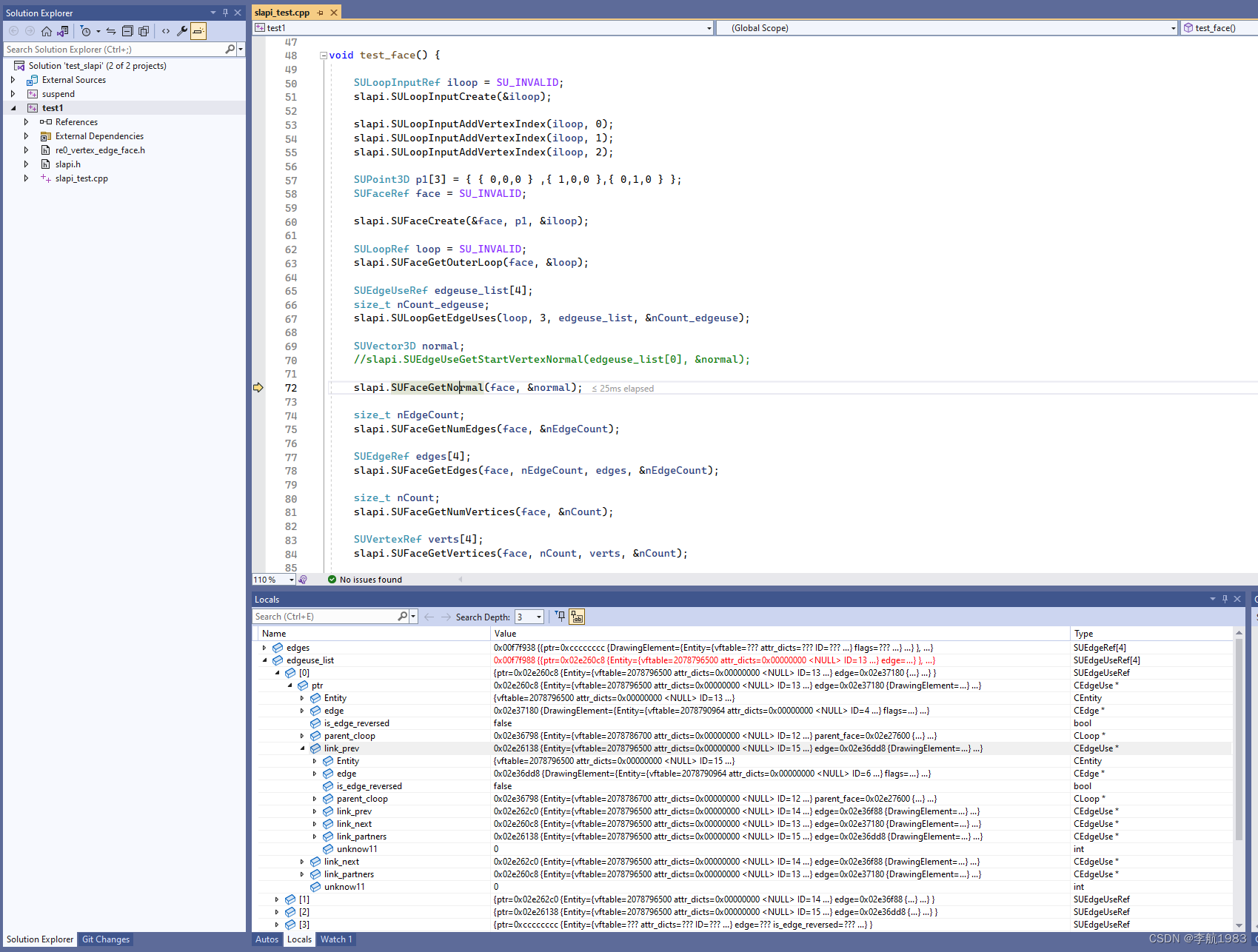Viewport: 1258px width, 952px height.
Task: Expand the References node
Action: tap(26, 122)
